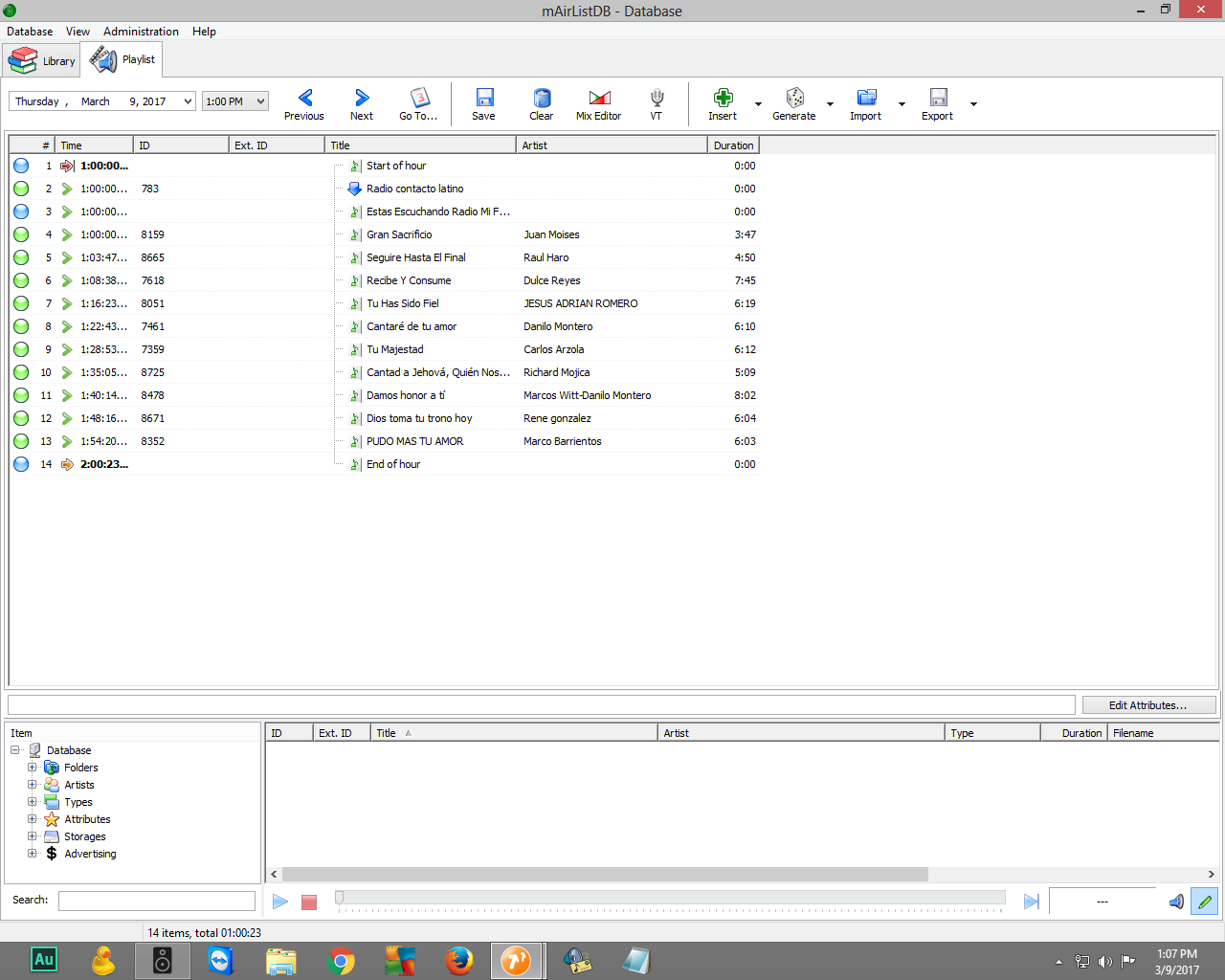Open the Export dropdown arrow
The height and width of the screenshot is (980, 1225).
[973, 104]
